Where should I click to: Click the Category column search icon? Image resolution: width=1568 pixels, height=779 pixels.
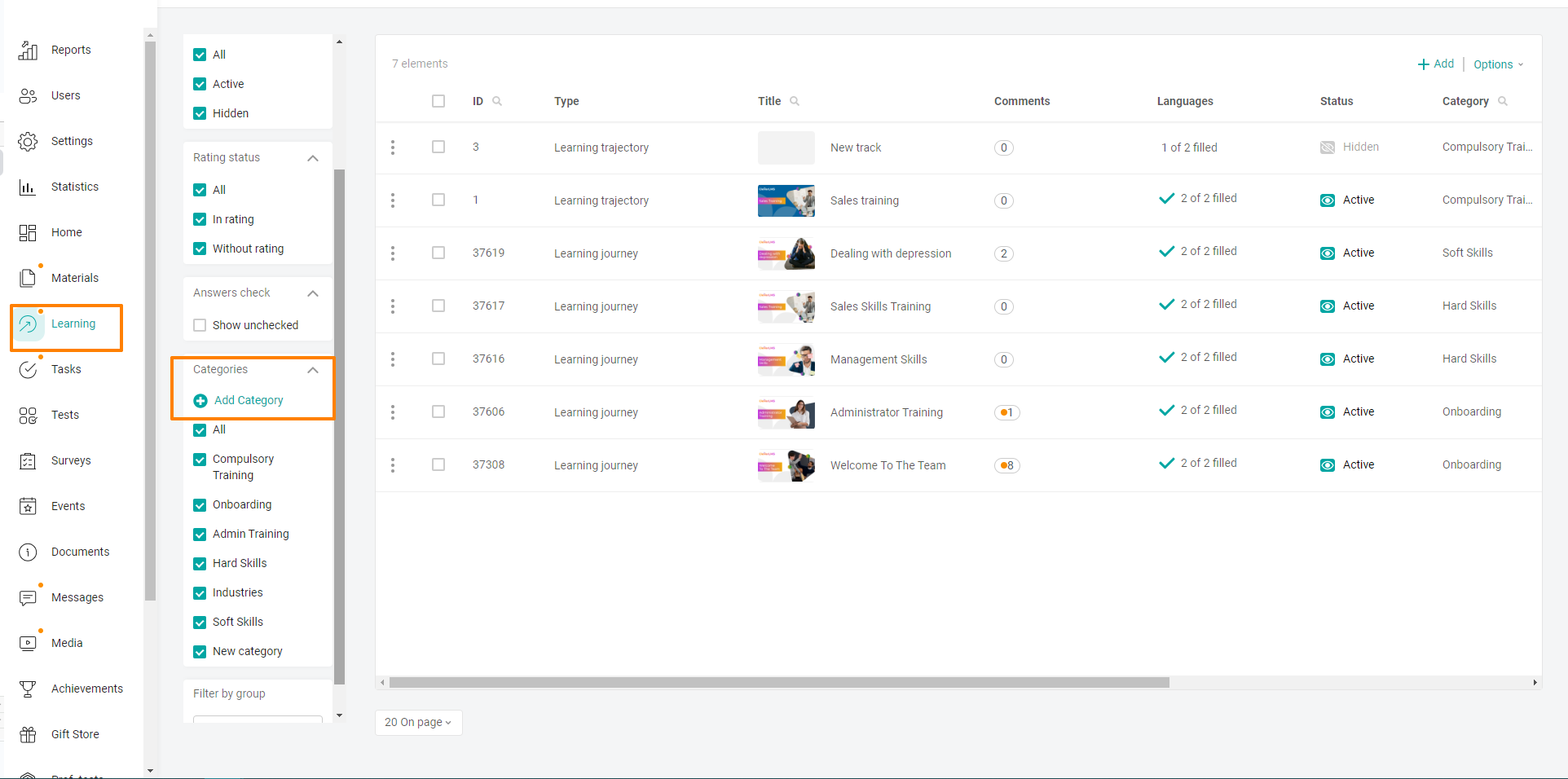click(1503, 101)
